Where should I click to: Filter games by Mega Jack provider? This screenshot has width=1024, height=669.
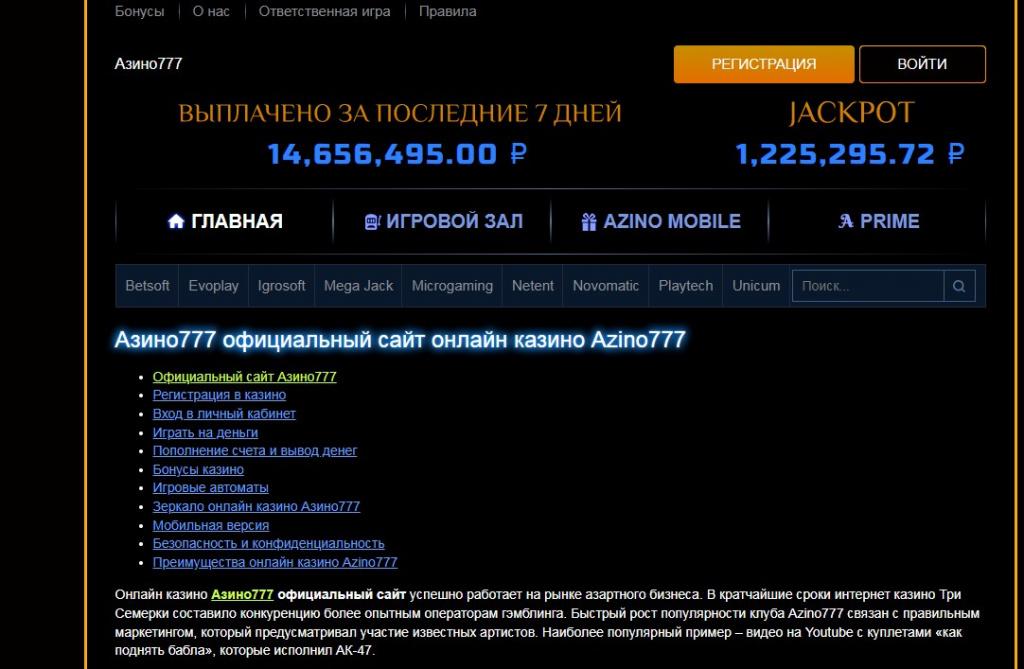(359, 286)
